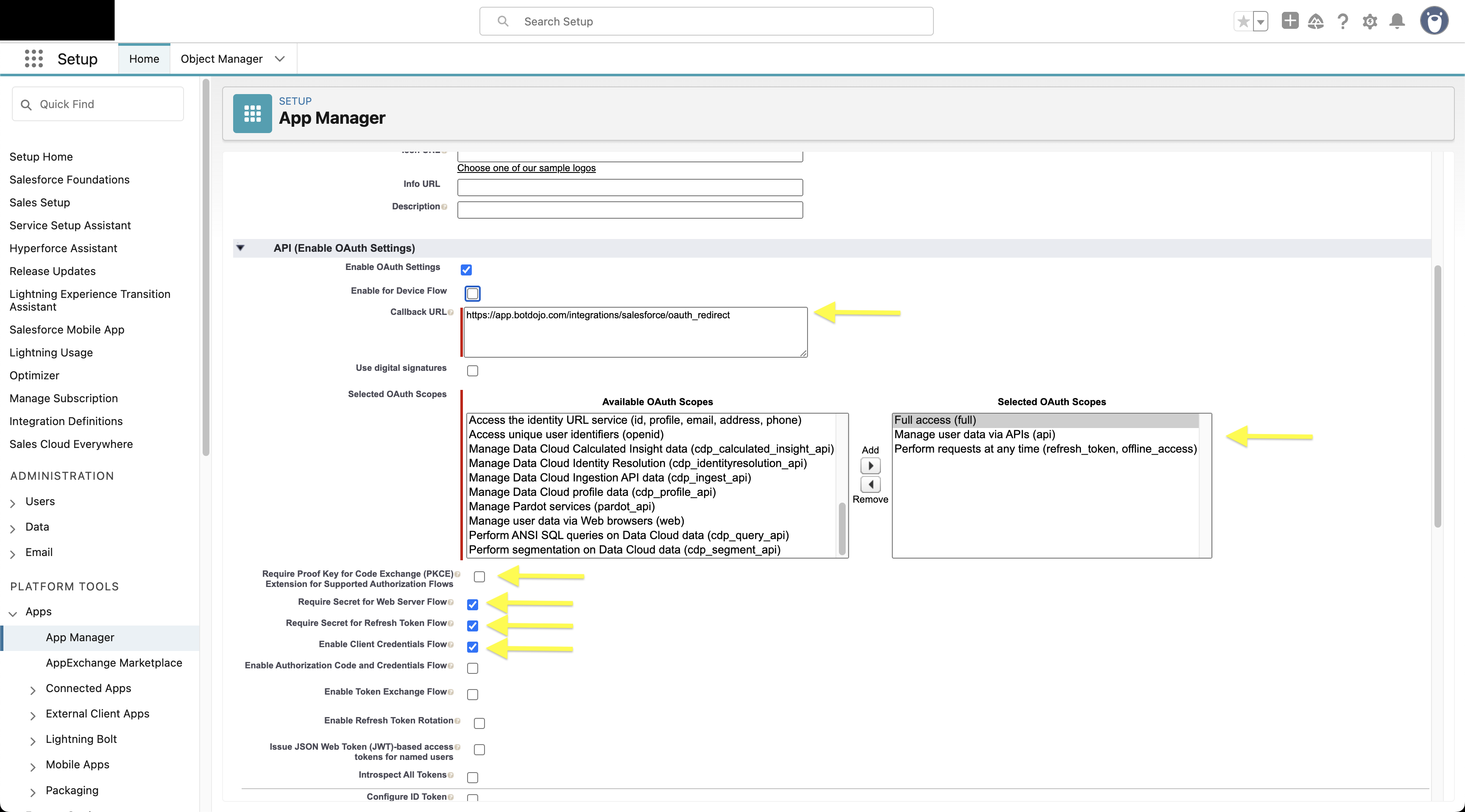Viewport: 1465px width, 812px height.
Task: Open the Help question mark icon
Action: point(1343,22)
